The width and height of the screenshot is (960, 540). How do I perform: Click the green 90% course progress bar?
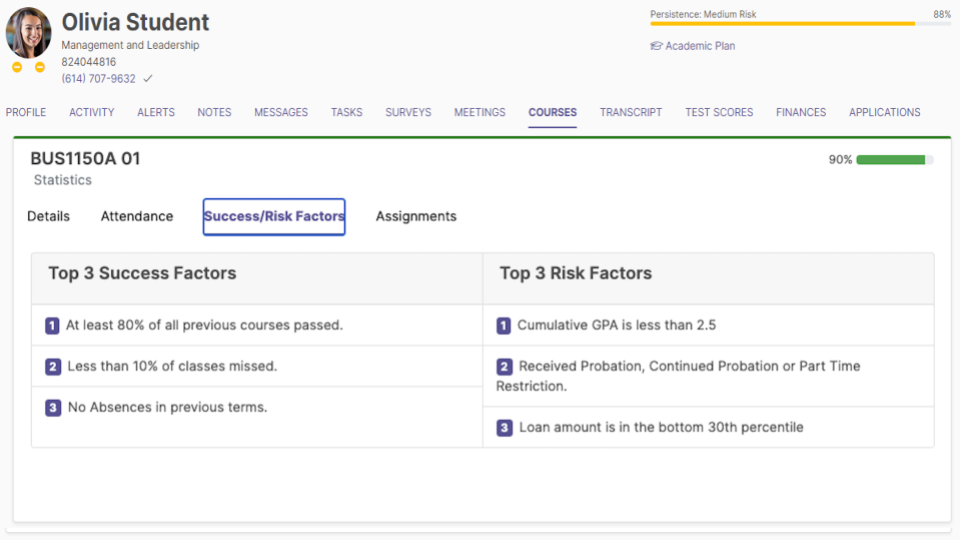pos(891,160)
